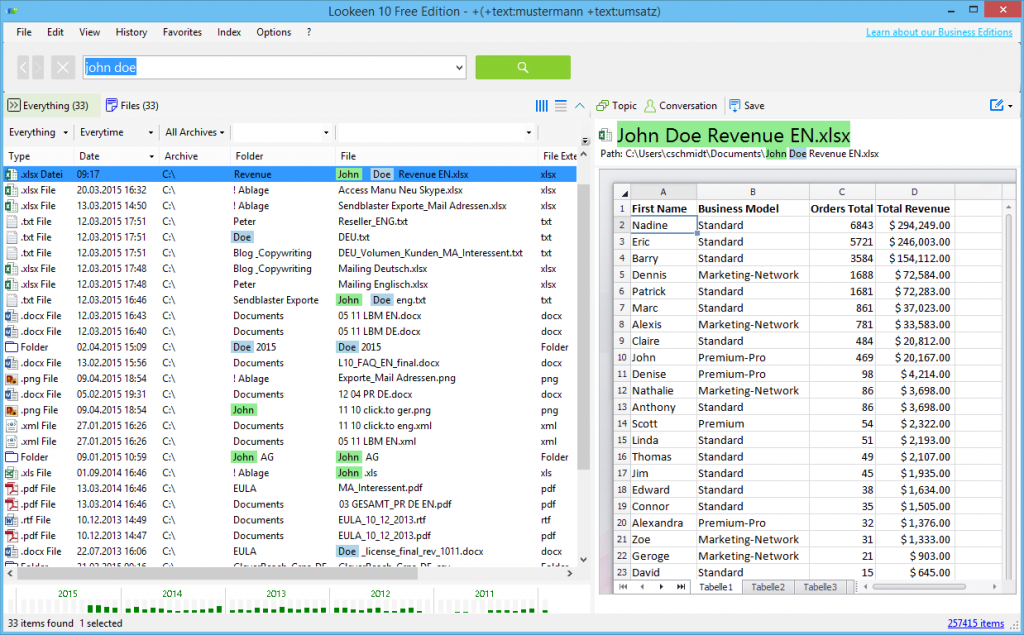Click the edit pencil icon dropdown
1024x635 pixels.
point(1000,105)
